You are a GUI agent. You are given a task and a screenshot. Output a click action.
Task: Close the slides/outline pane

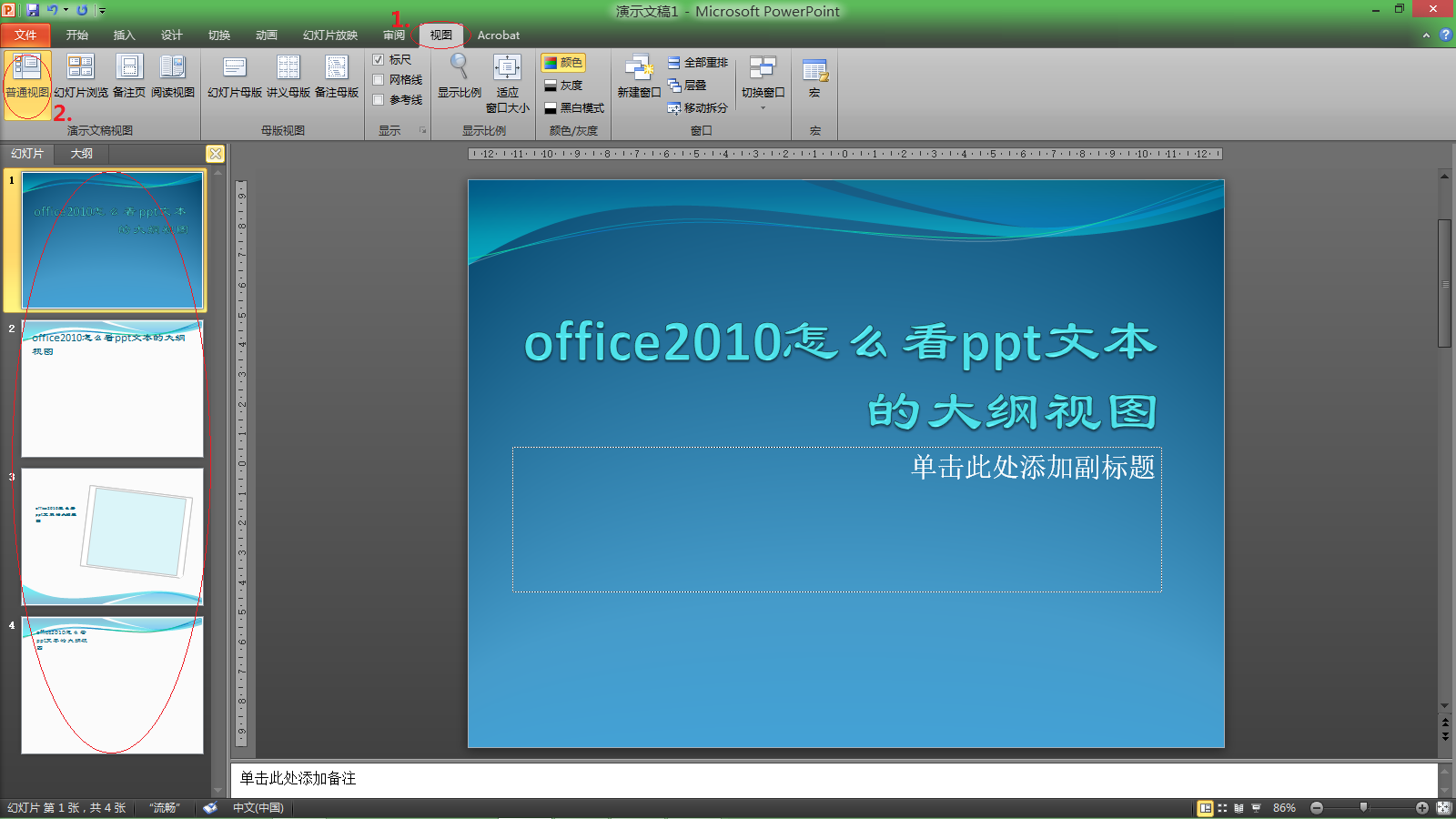(x=216, y=154)
